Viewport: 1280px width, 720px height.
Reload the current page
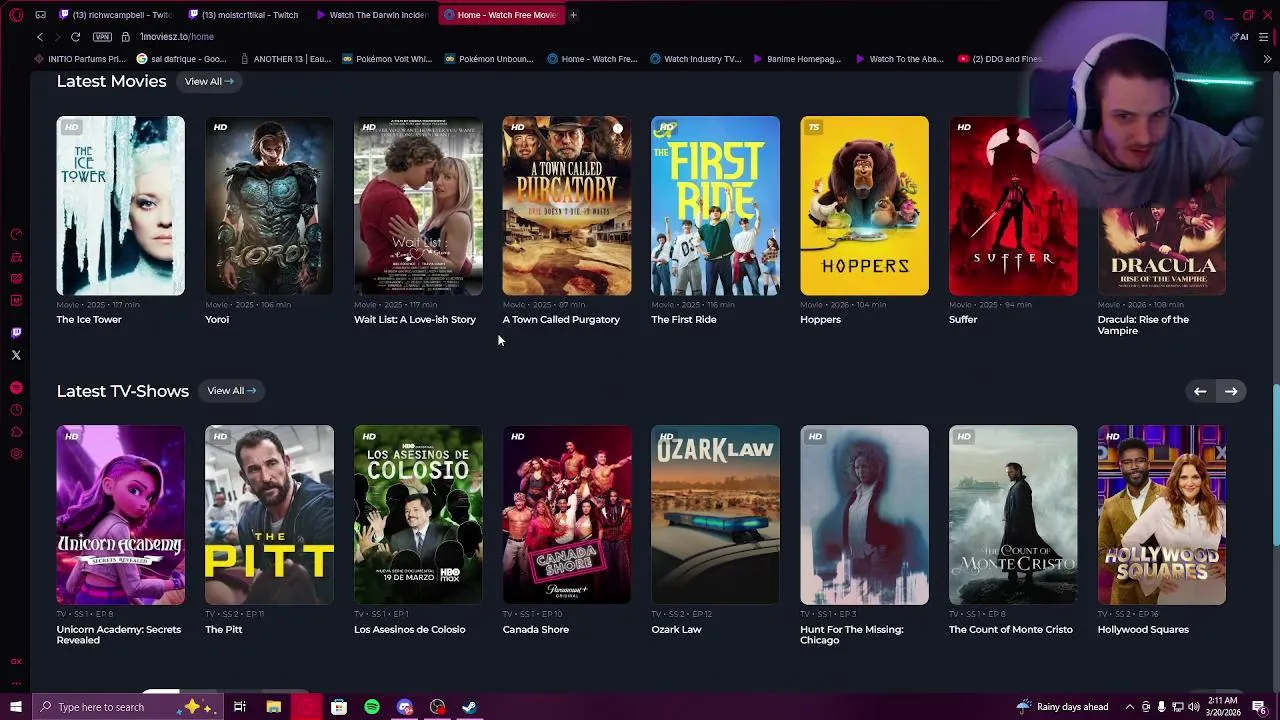pos(75,37)
